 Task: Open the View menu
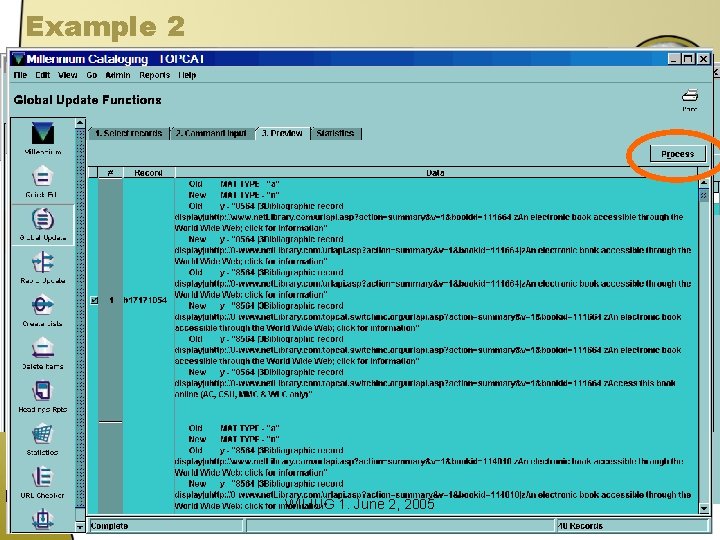click(x=68, y=75)
